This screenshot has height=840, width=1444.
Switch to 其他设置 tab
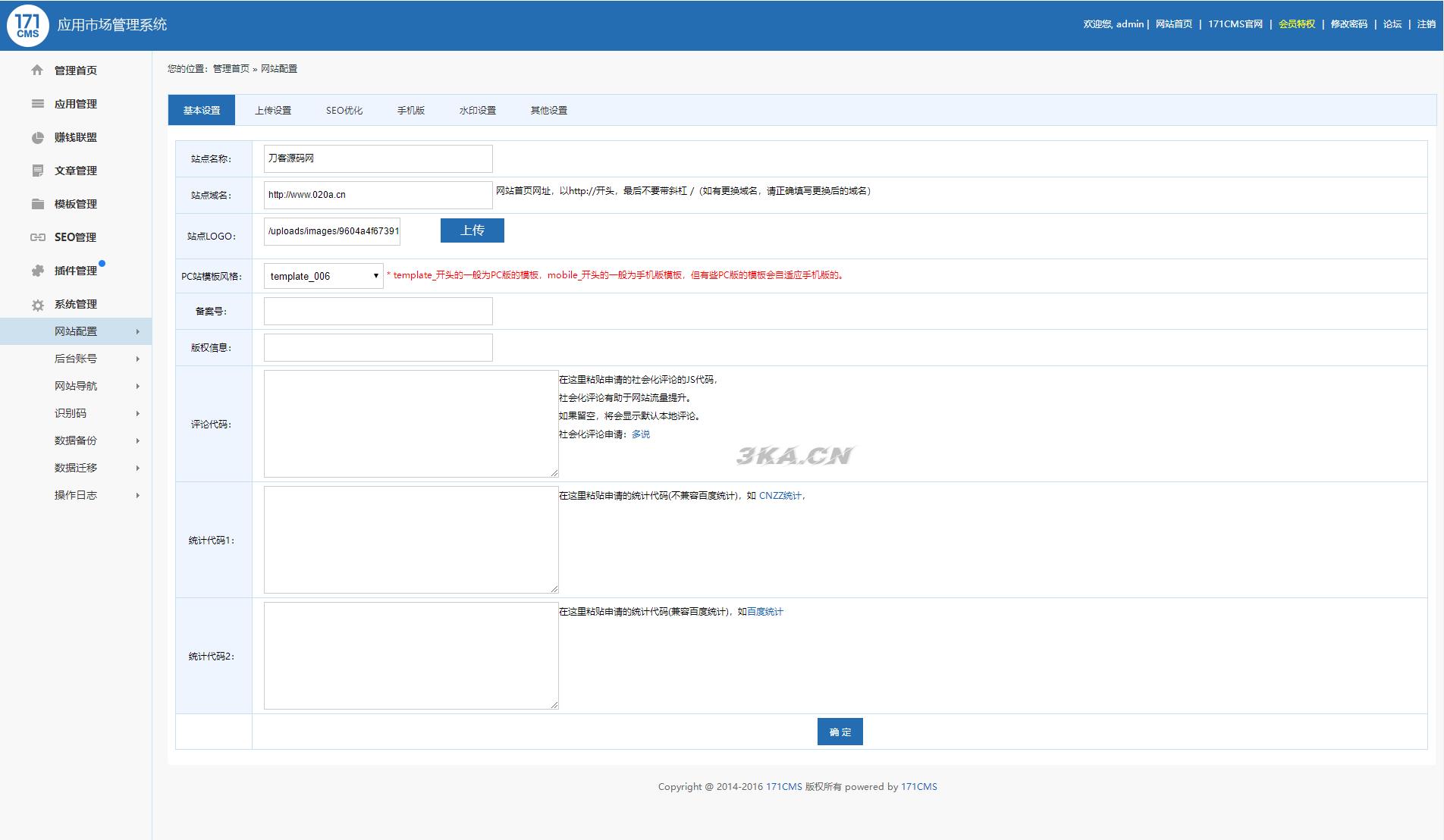pos(549,110)
